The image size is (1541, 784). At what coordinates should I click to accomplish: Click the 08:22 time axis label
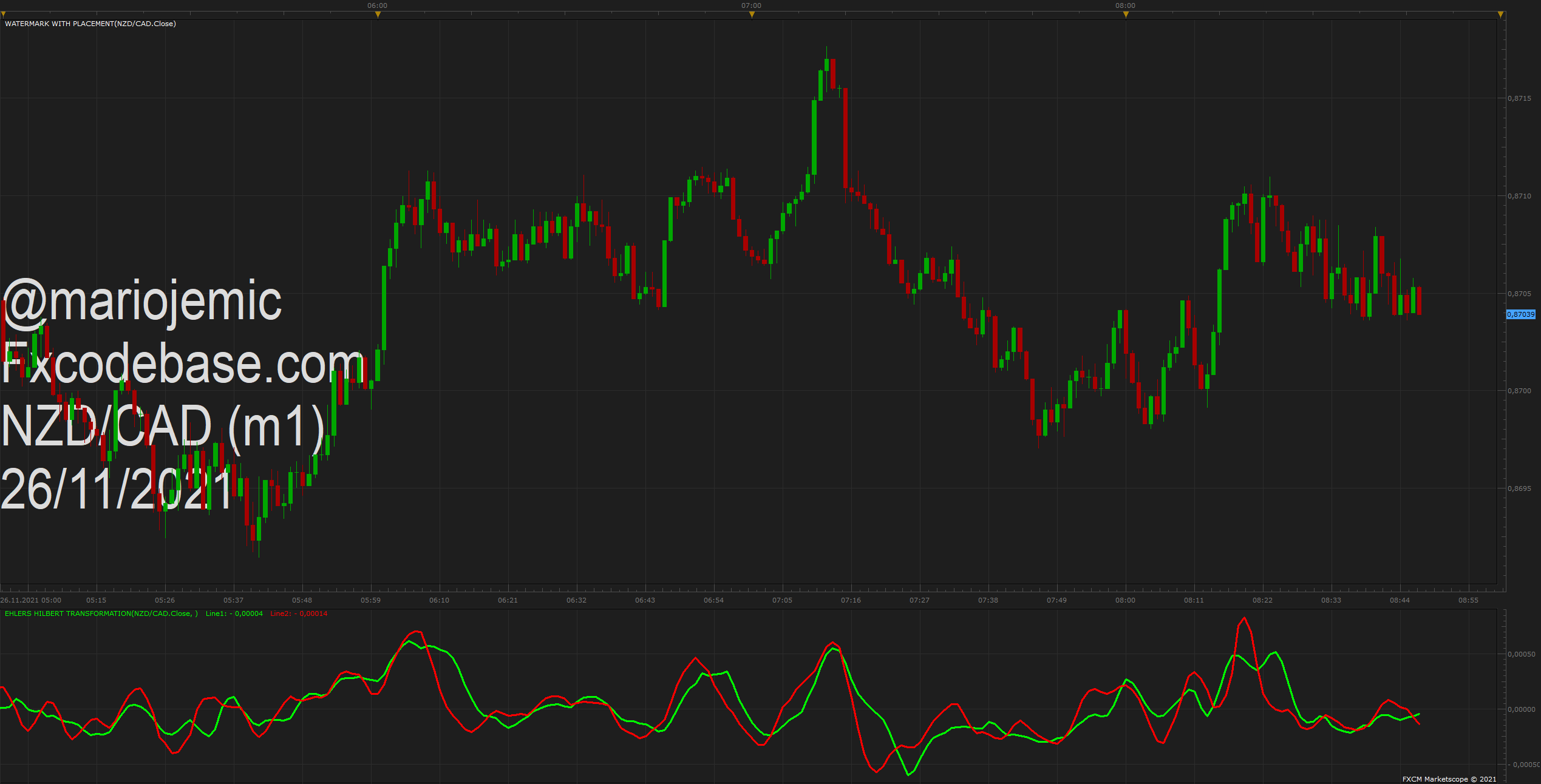pos(1262,600)
